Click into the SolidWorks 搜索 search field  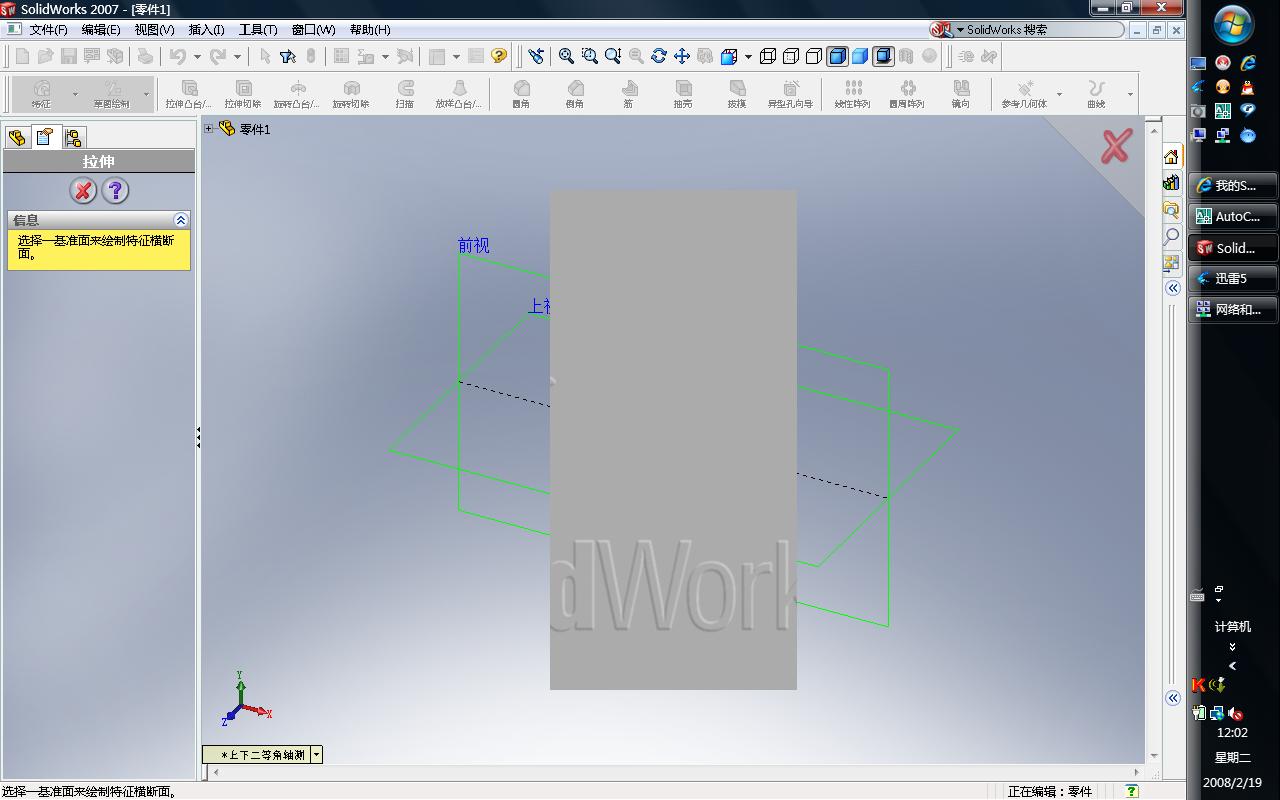point(1044,30)
